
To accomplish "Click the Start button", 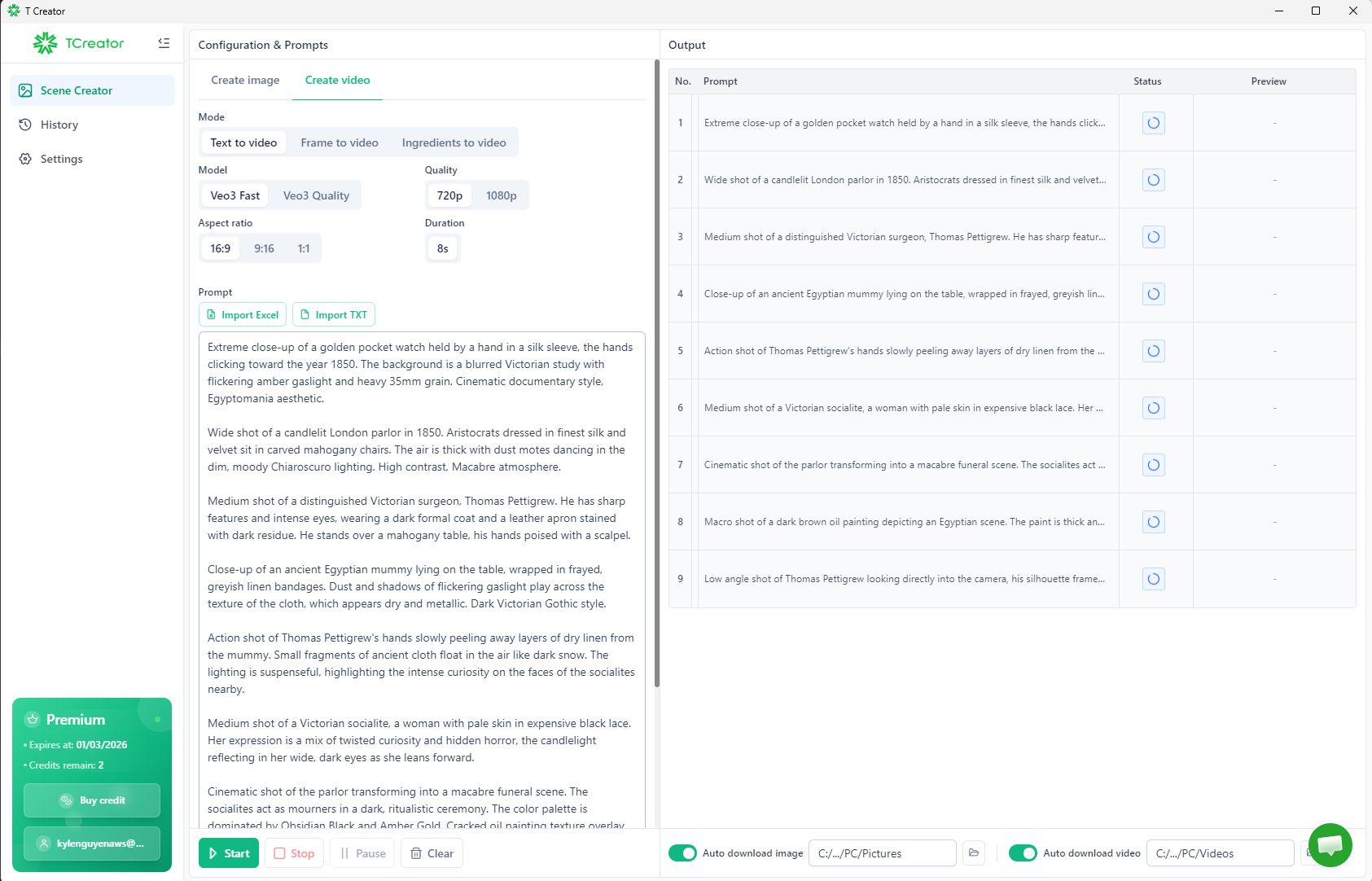I will click(229, 853).
